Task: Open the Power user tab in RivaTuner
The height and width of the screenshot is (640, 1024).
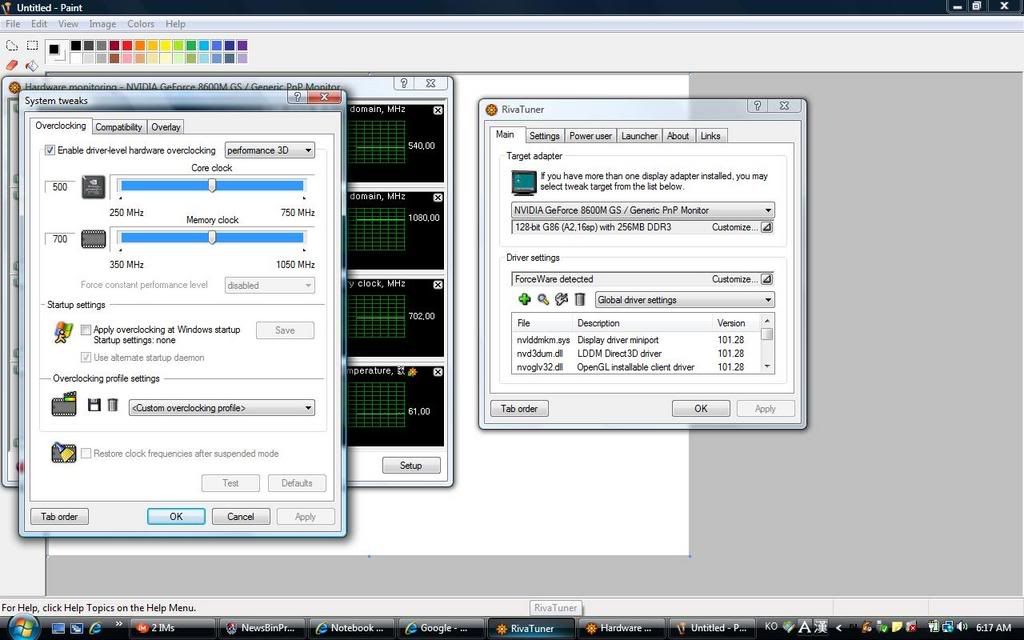Action: tap(590, 136)
